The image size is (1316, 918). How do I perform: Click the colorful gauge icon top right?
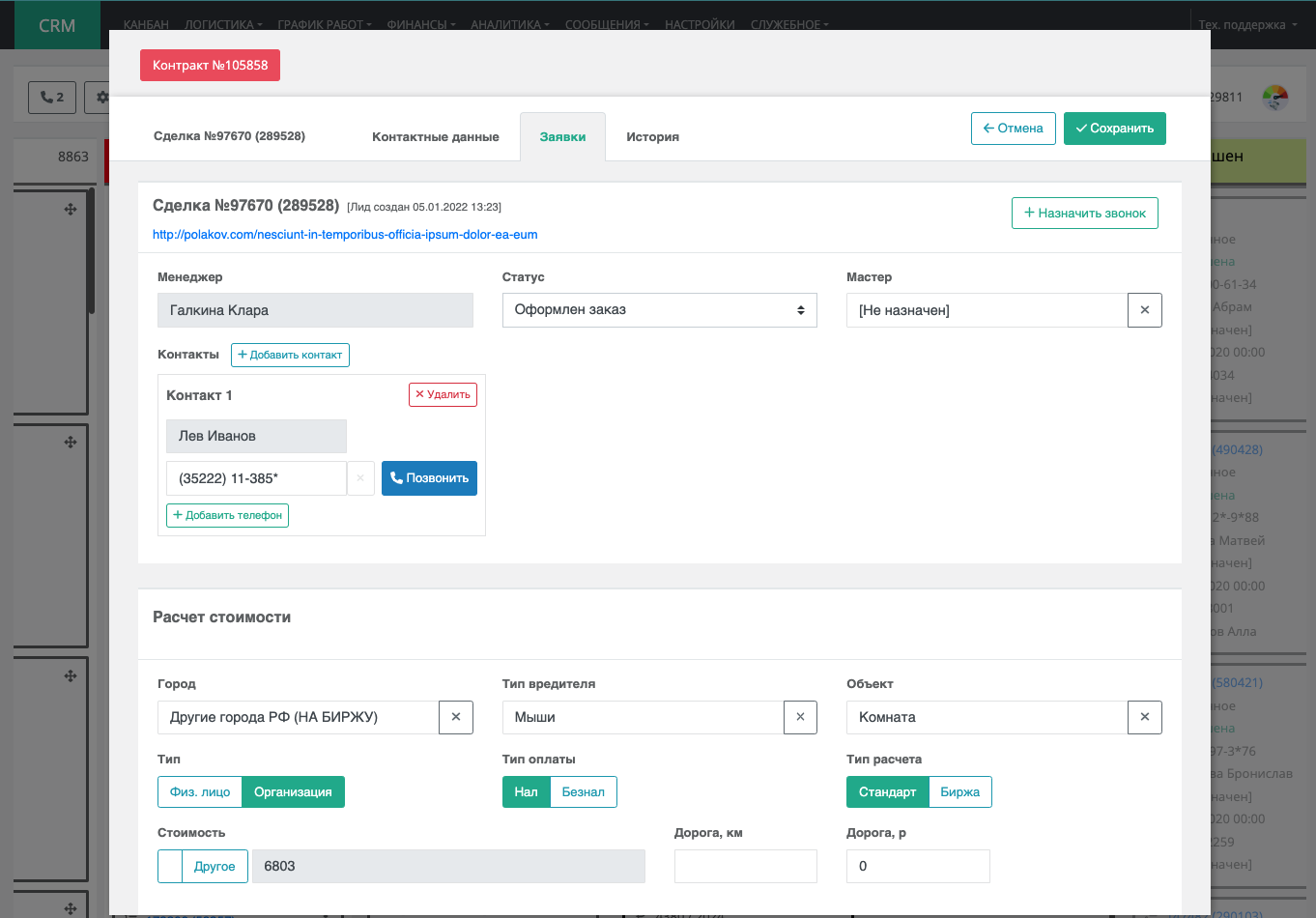pyautogui.click(x=1275, y=98)
